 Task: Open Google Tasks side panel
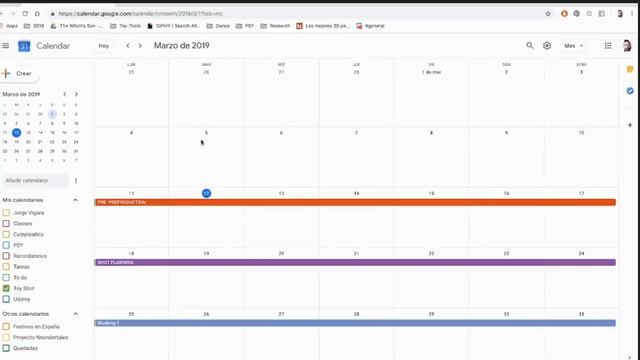[x=630, y=91]
